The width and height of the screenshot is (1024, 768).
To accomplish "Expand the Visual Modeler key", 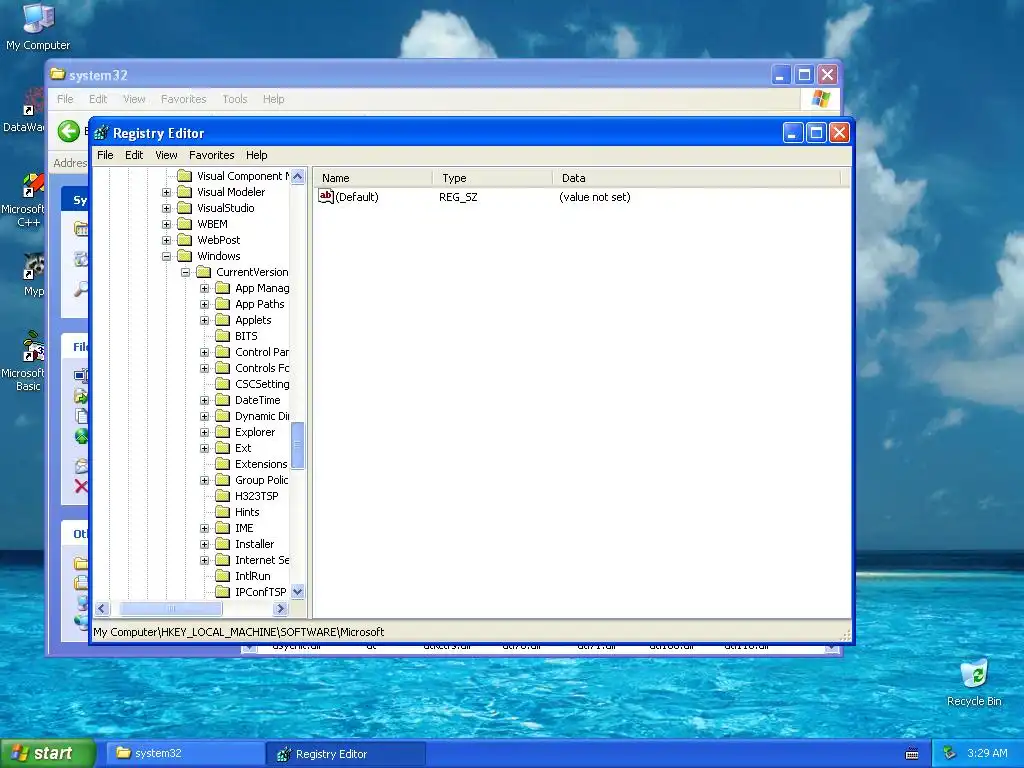I will click(x=167, y=193).
